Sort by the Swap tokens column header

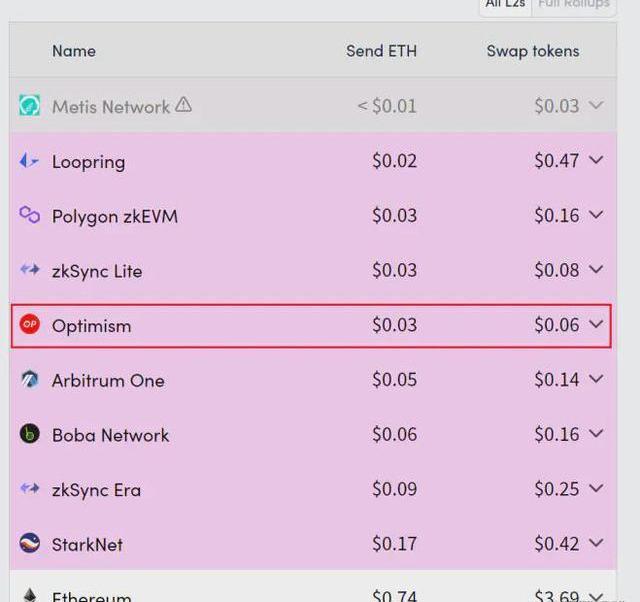533,51
